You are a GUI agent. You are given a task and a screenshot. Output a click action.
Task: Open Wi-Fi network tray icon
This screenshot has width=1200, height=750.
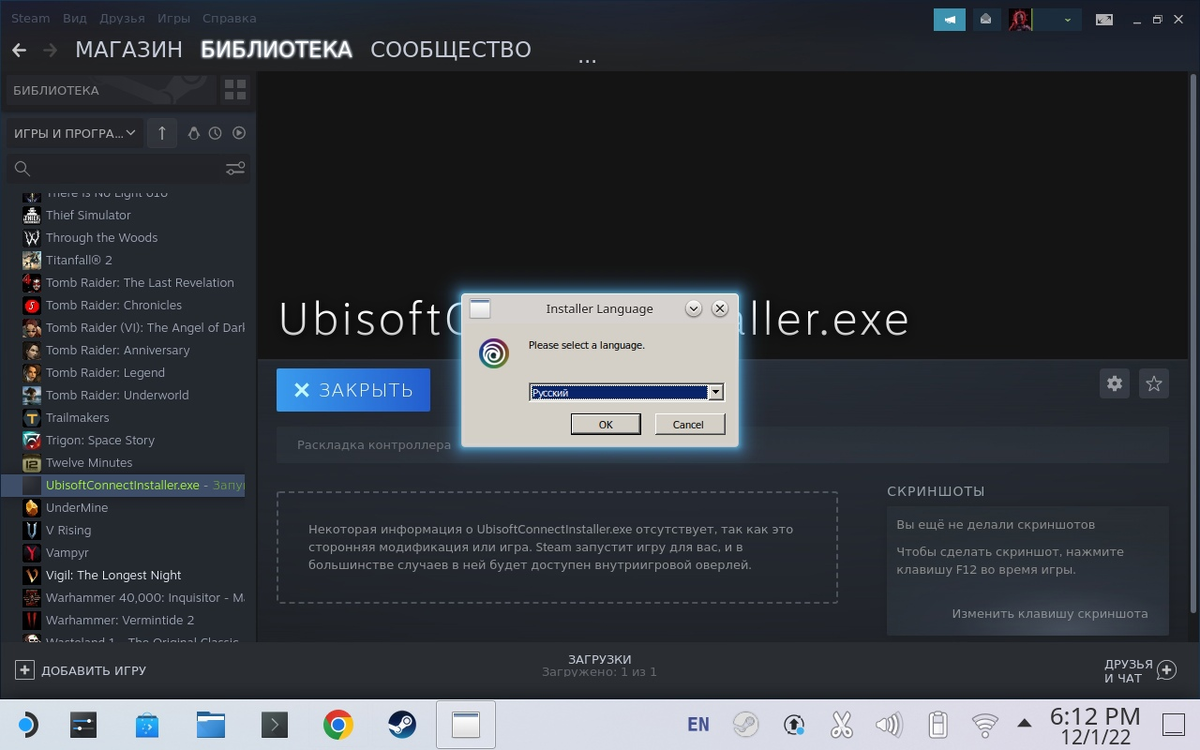(985, 724)
